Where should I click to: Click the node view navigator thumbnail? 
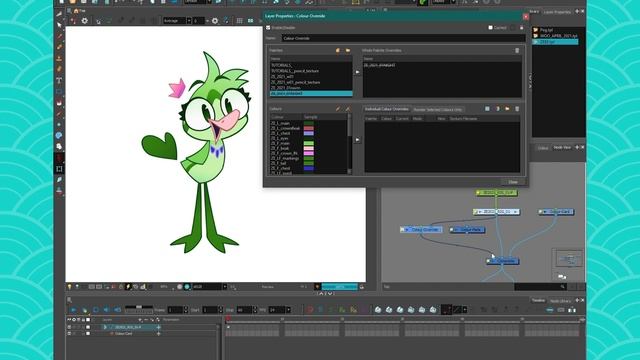(568, 258)
